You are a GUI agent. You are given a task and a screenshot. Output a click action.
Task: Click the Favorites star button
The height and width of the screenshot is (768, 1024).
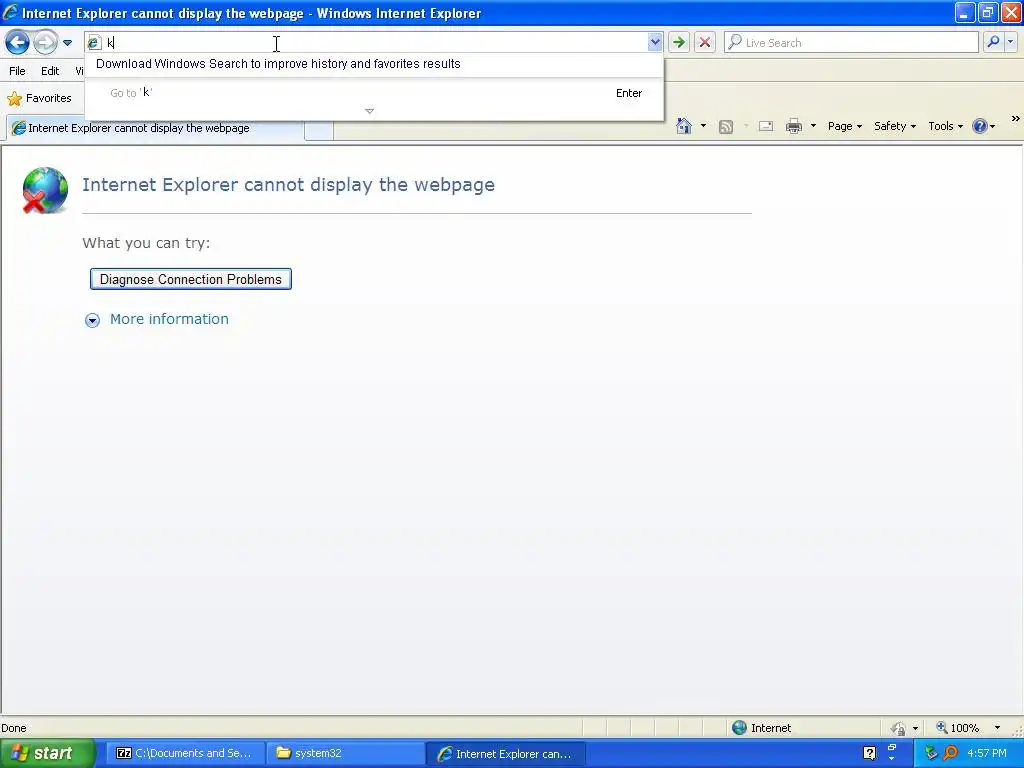click(39, 99)
